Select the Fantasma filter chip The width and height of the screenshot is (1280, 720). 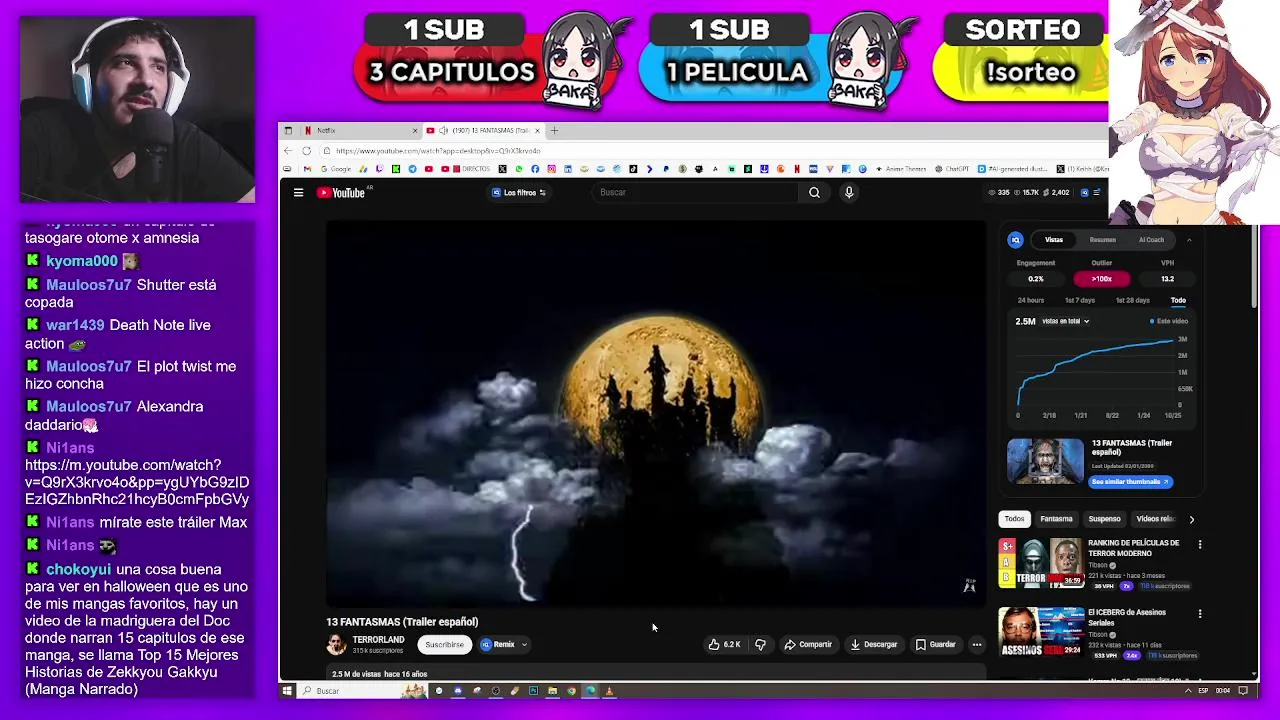click(x=1056, y=519)
